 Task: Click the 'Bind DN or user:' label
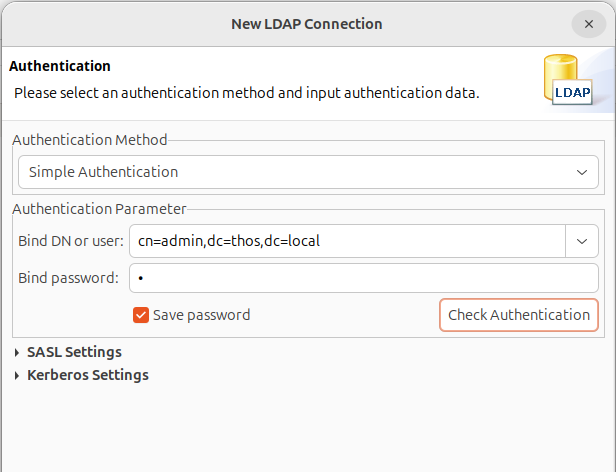coord(71,241)
